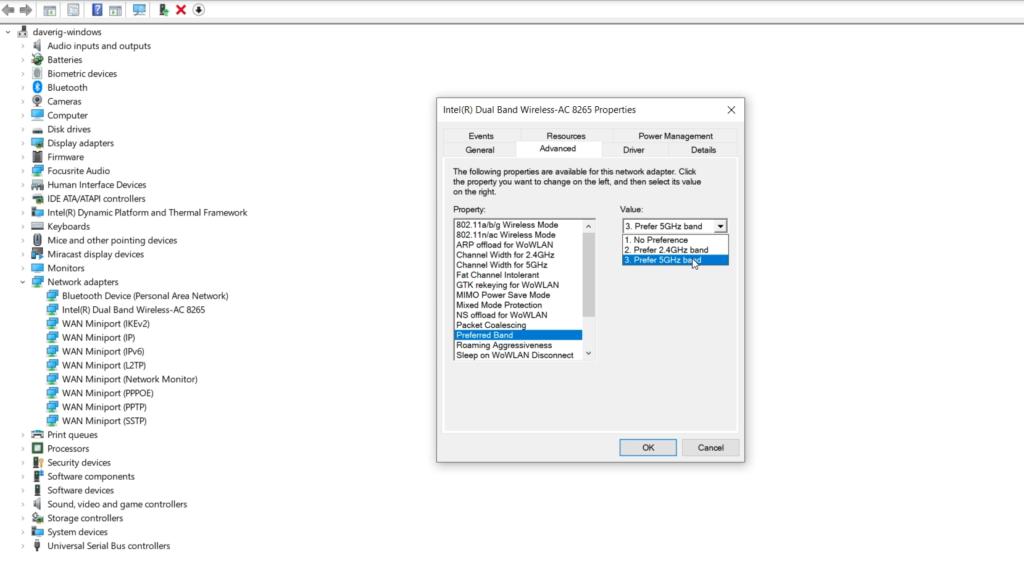
Task: Expand the Human Interface Devices node
Action: pos(22,185)
